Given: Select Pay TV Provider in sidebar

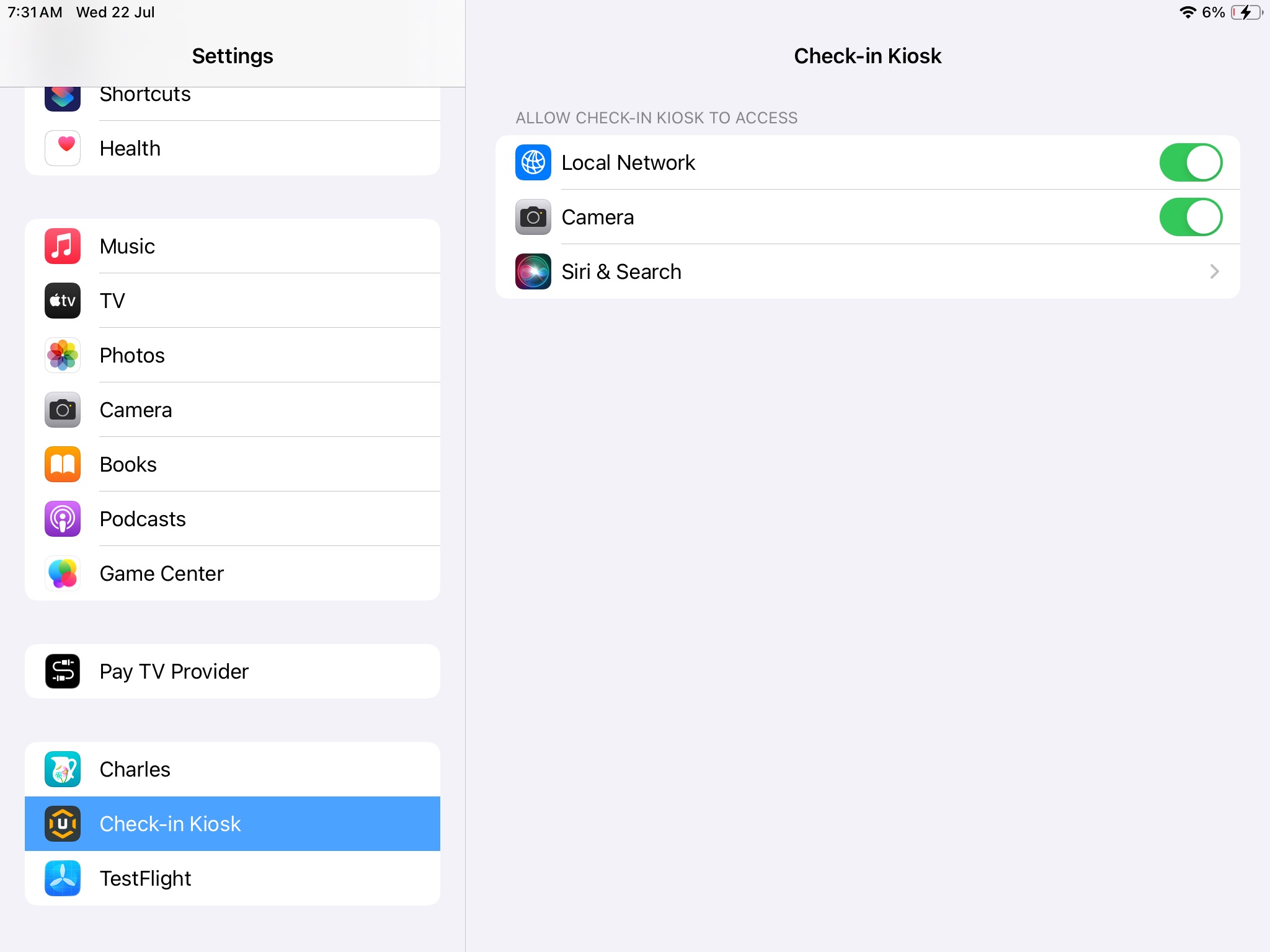Looking at the screenshot, I should [x=233, y=671].
